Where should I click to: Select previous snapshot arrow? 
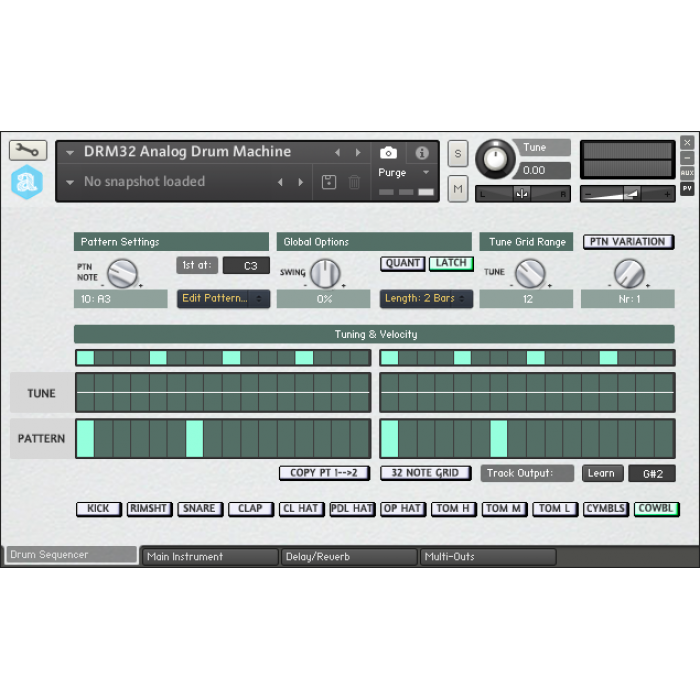coord(280,182)
